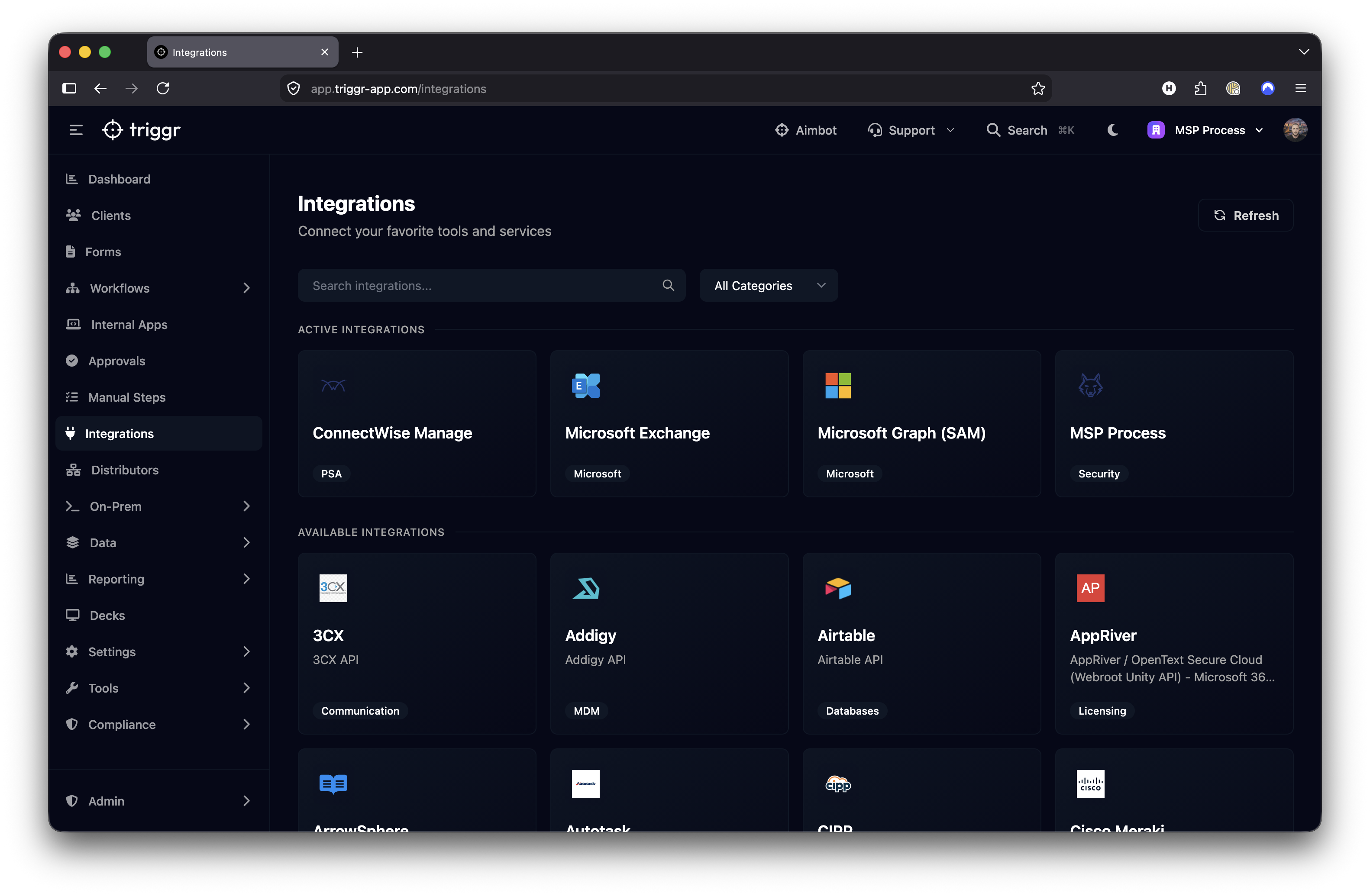
Task: Open a new browser tab
Action: [x=357, y=52]
